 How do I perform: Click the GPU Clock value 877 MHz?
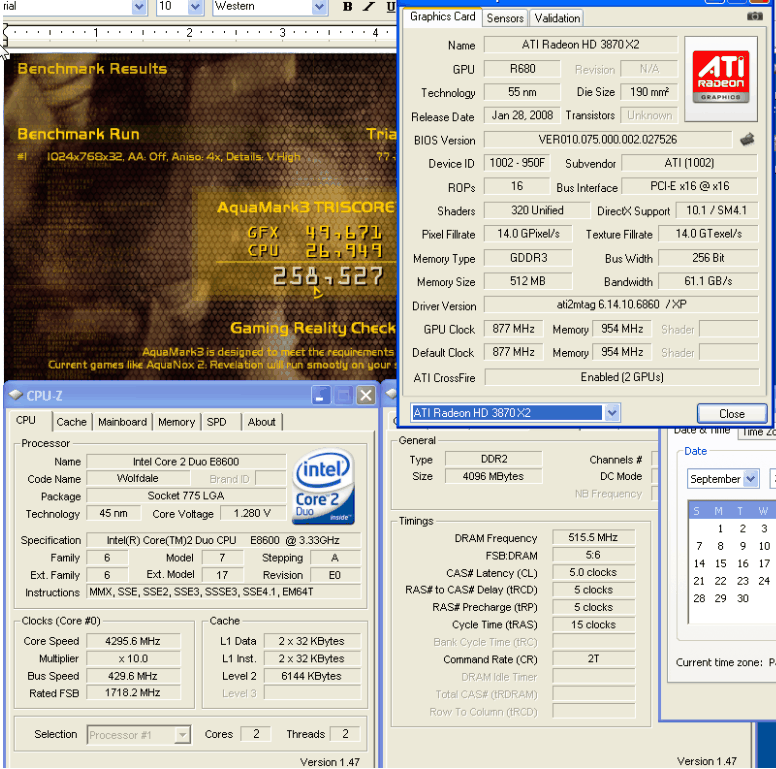coord(513,329)
